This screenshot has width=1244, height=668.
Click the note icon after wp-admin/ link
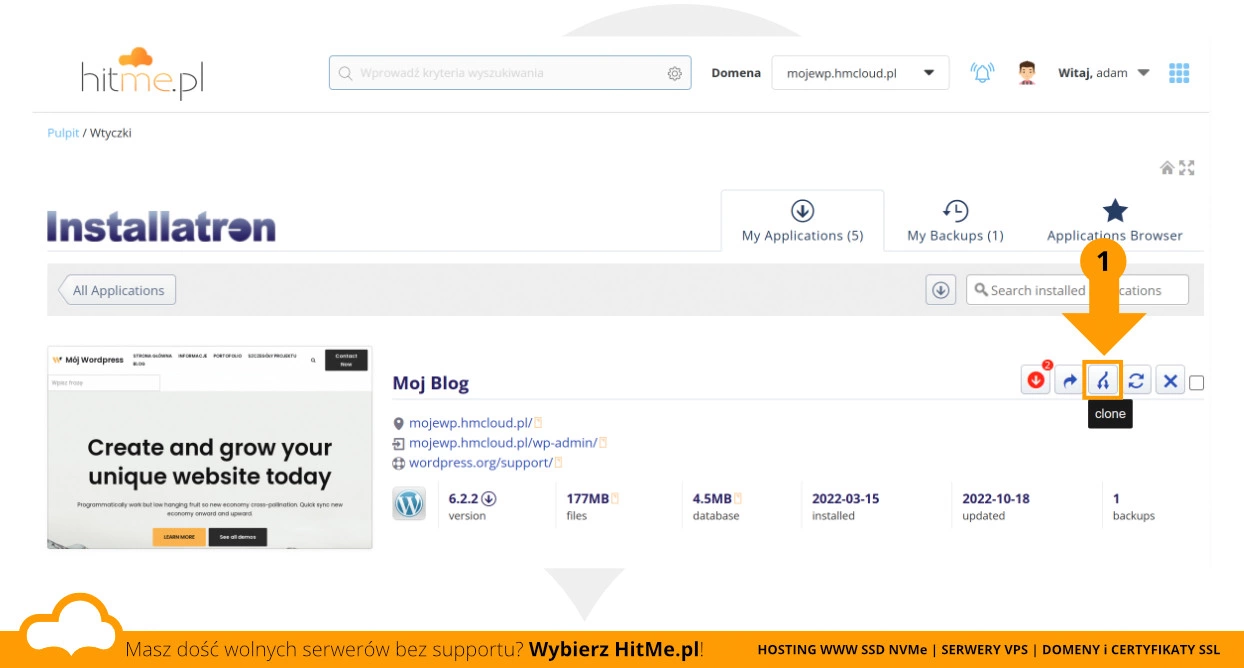[603, 443]
